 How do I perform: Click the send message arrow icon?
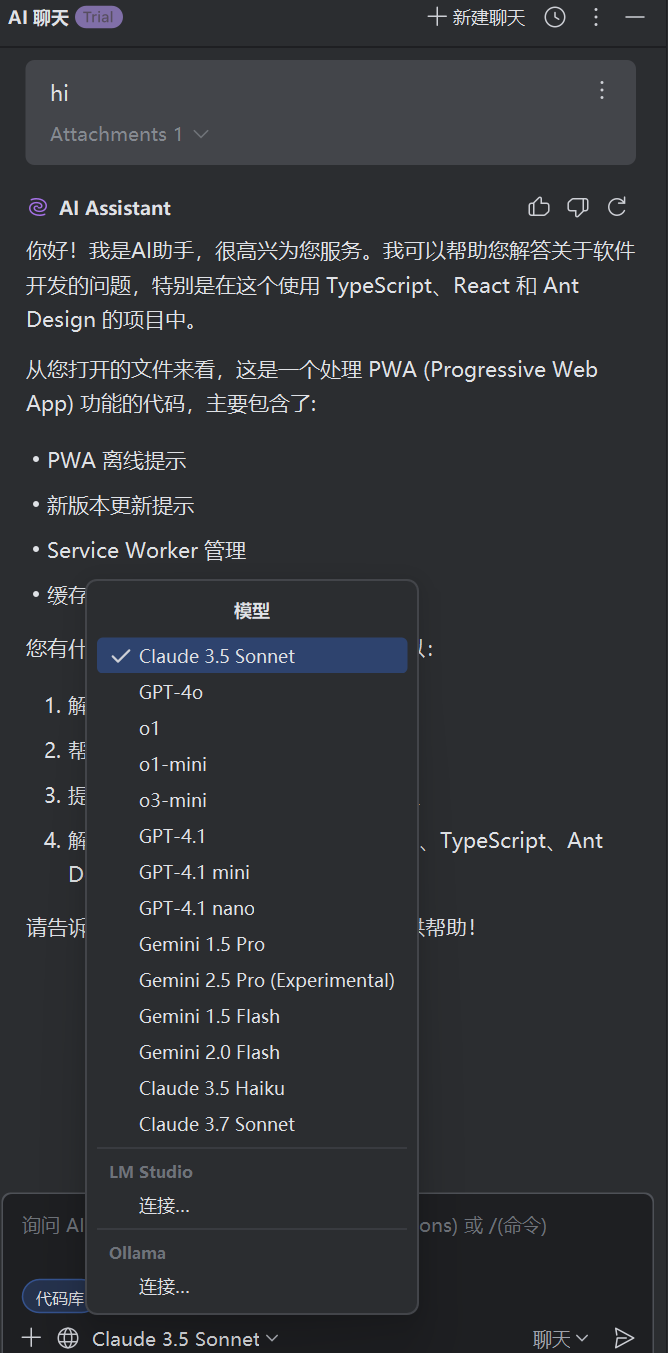(x=624, y=1338)
